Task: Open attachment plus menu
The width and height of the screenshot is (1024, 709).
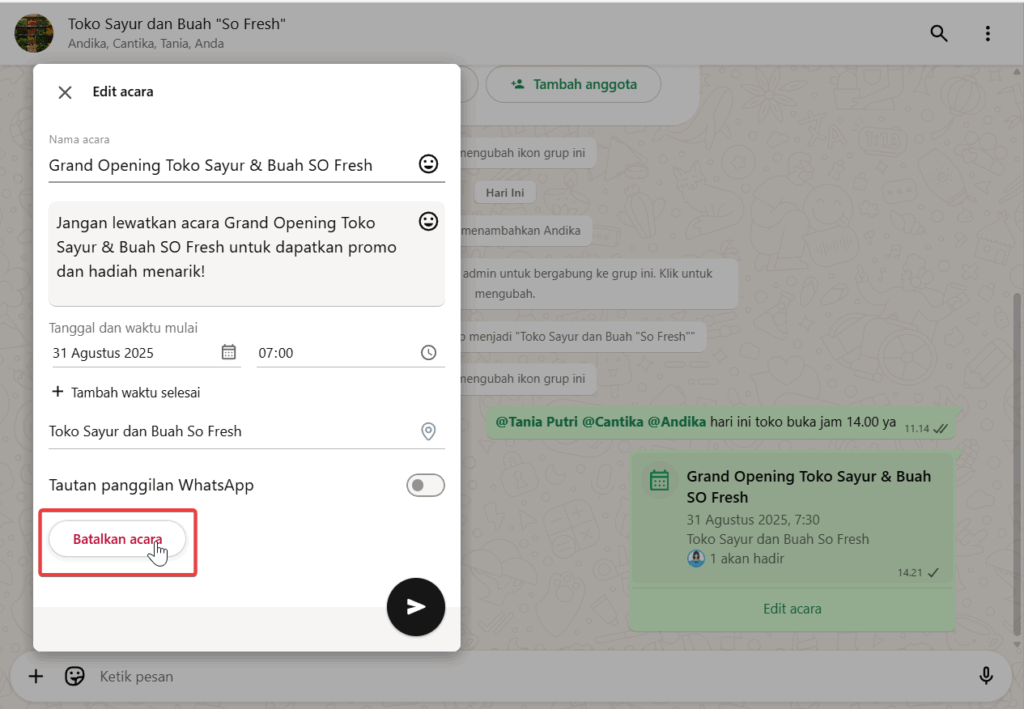Action: tap(36, 676)
